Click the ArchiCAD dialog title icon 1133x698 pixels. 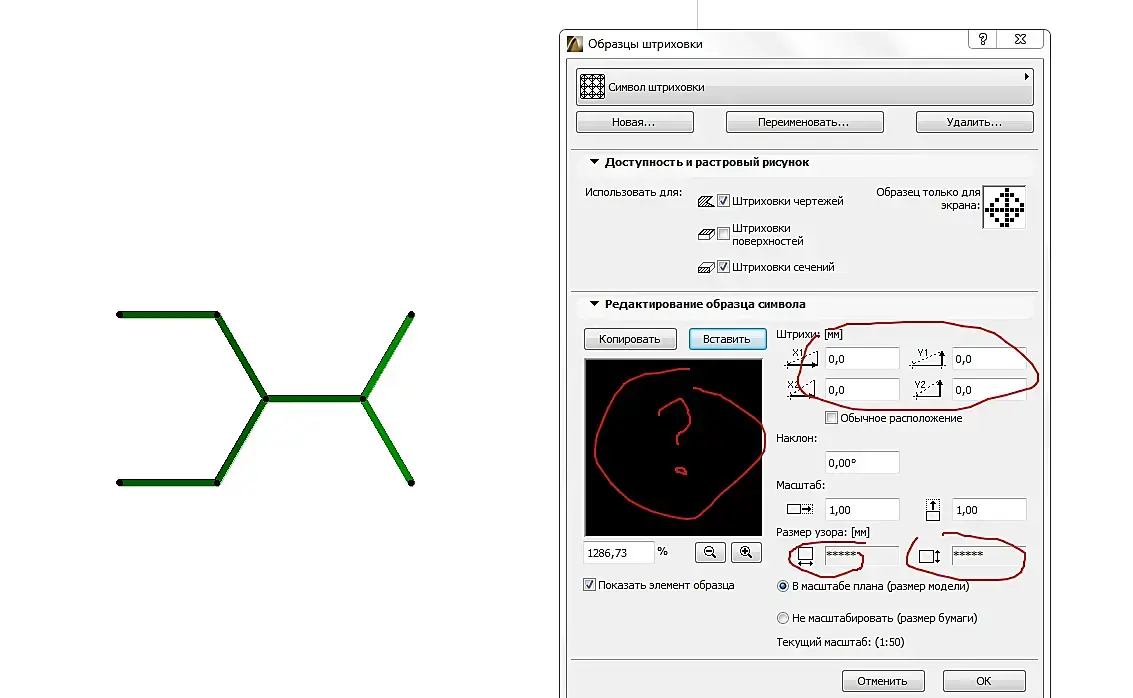click(x=574, y=44)
